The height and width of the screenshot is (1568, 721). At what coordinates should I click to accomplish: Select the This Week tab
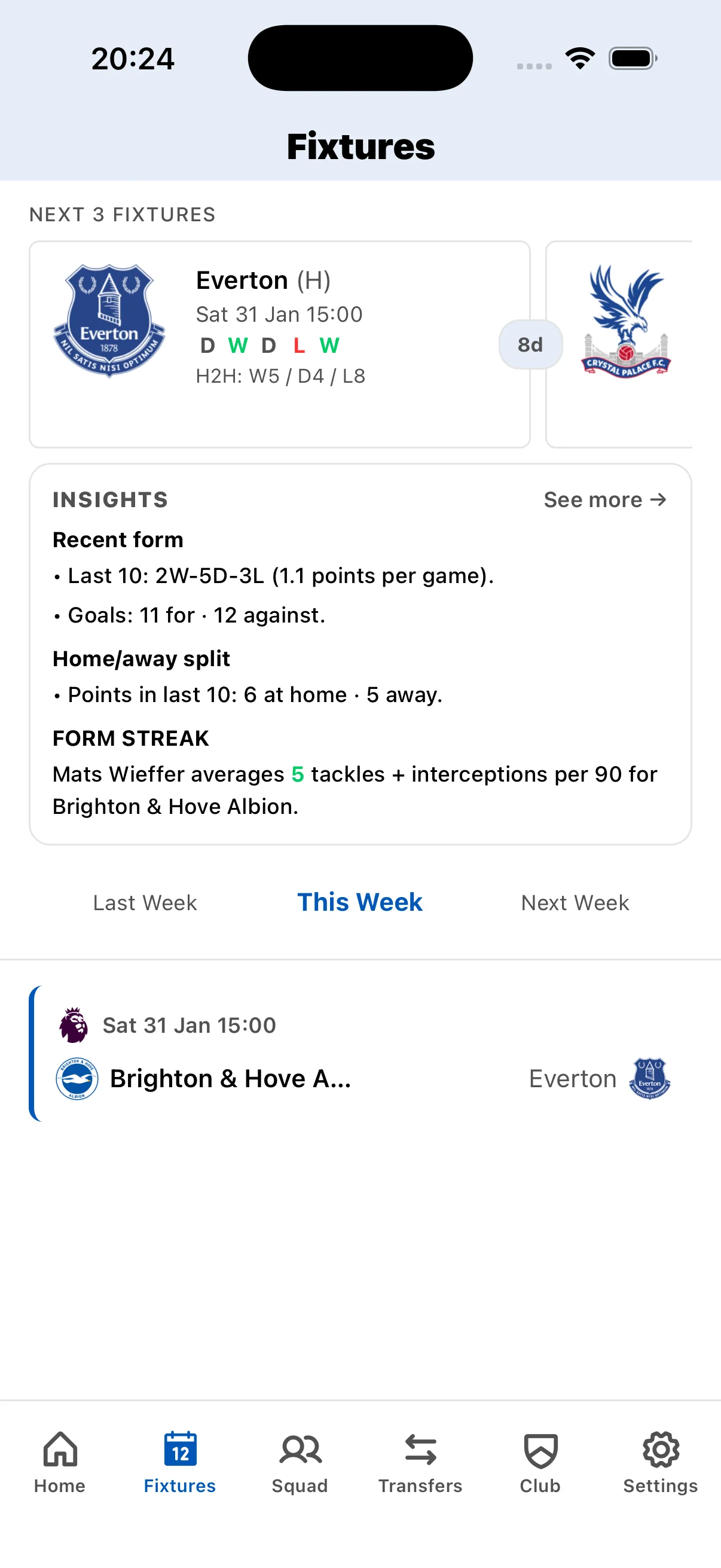pyautogui.click(x=359, y=902)
